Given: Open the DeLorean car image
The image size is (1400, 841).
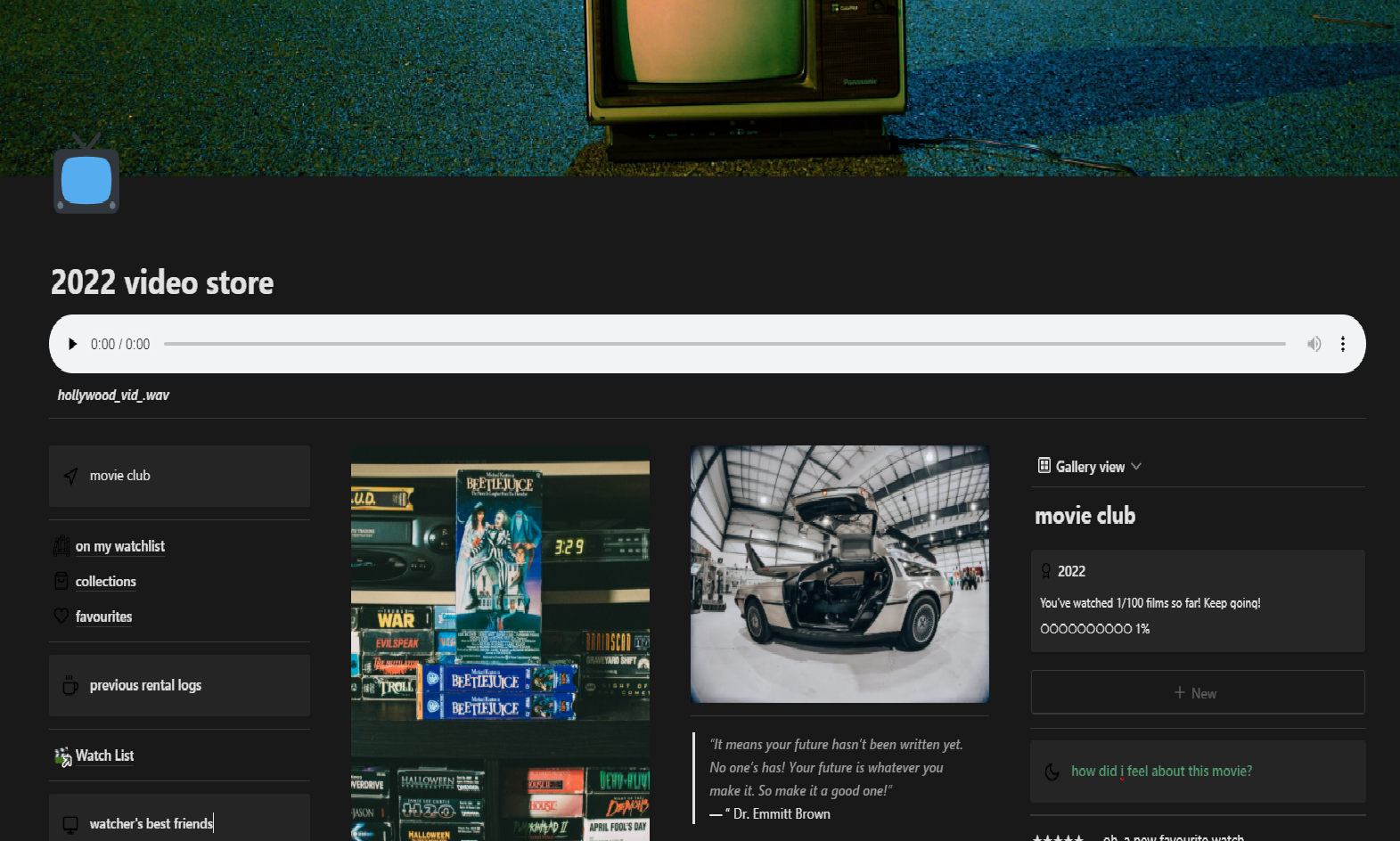Looking at the screenshot, I should point(839,574).
